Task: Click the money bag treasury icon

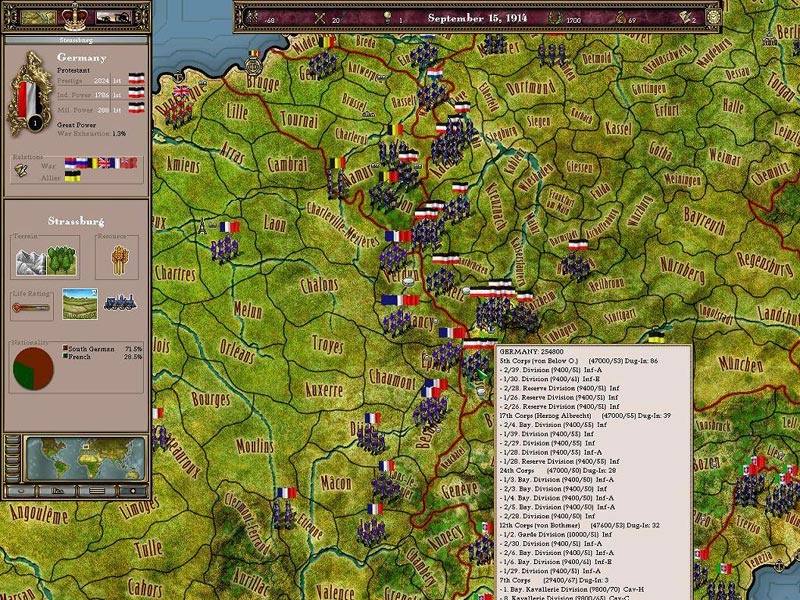Action: [620, 18]
